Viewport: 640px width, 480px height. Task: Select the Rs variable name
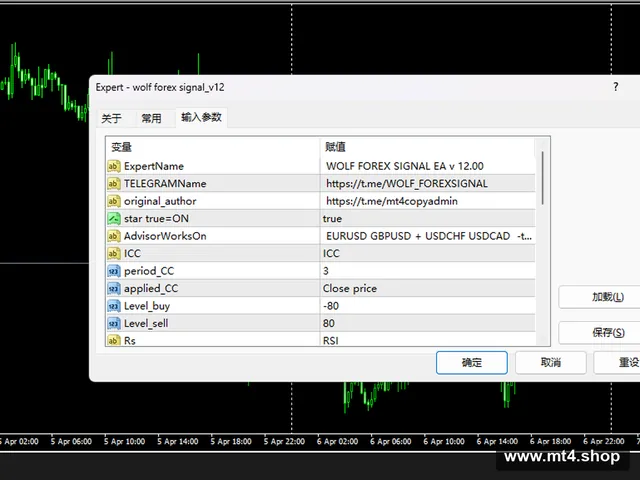[130, 340]
